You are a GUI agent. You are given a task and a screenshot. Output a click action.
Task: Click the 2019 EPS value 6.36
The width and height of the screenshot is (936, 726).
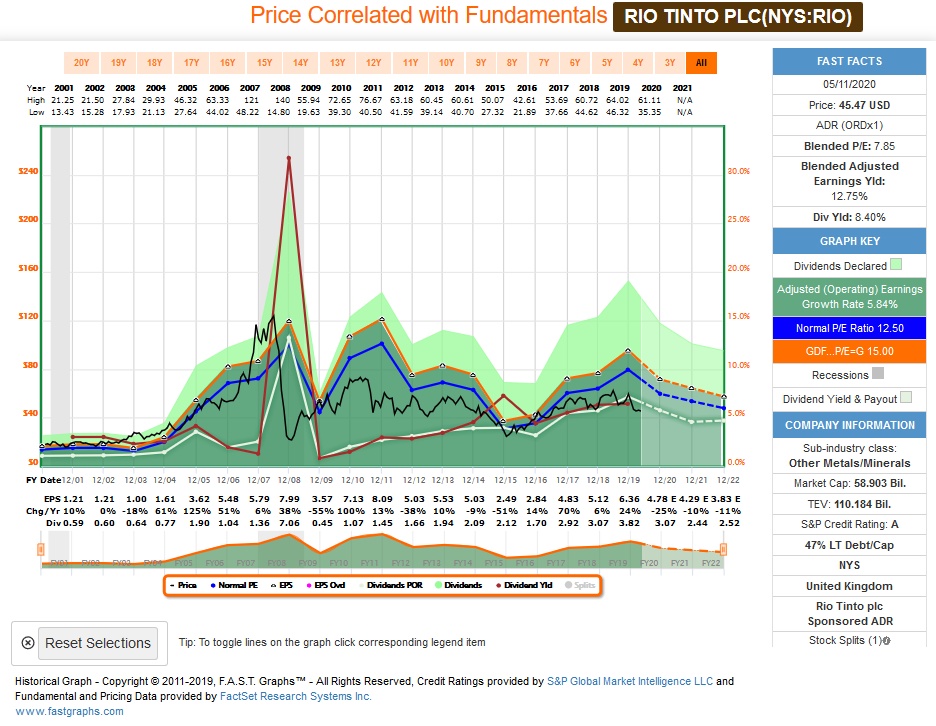[x=629, y=499]
